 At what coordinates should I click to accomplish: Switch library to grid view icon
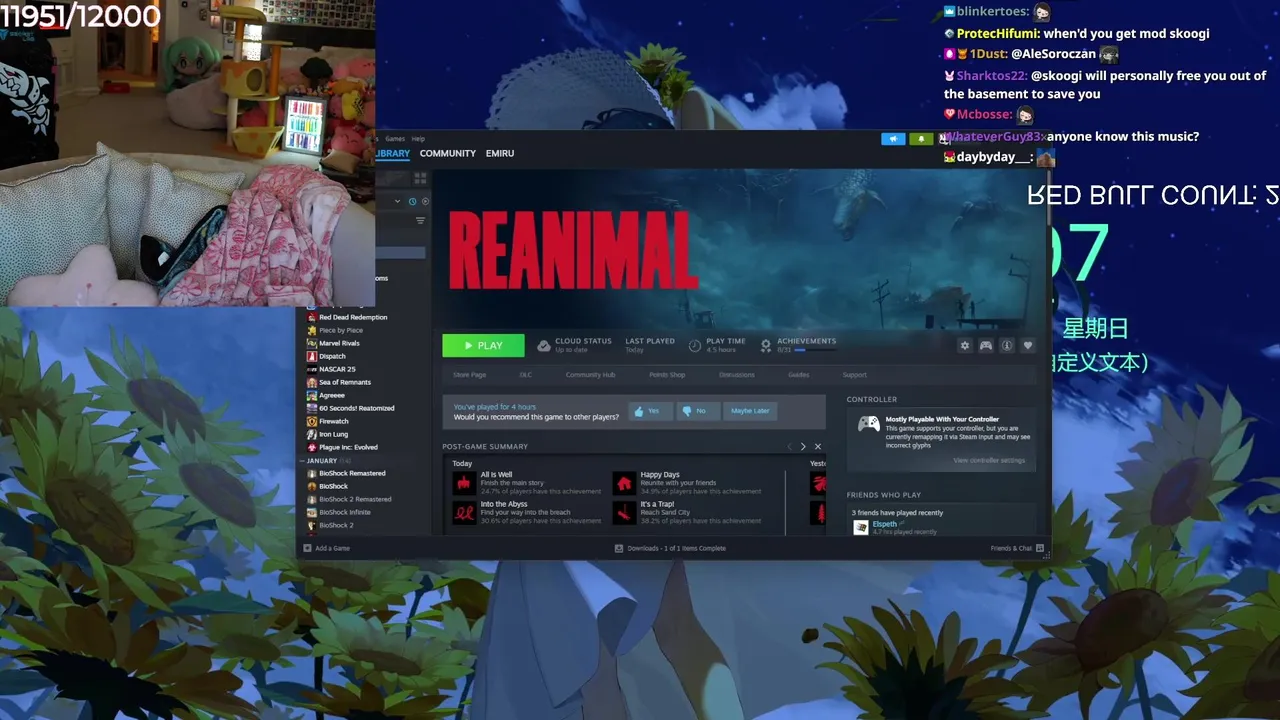click(420, 178)
